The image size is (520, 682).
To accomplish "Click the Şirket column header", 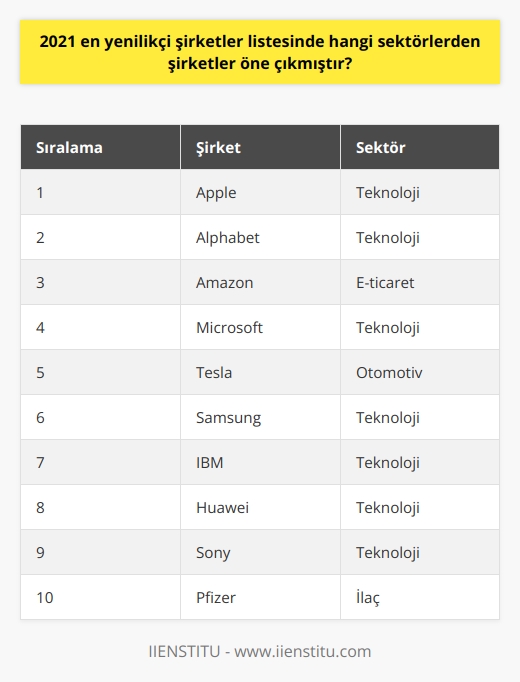I will click(260, 147).
